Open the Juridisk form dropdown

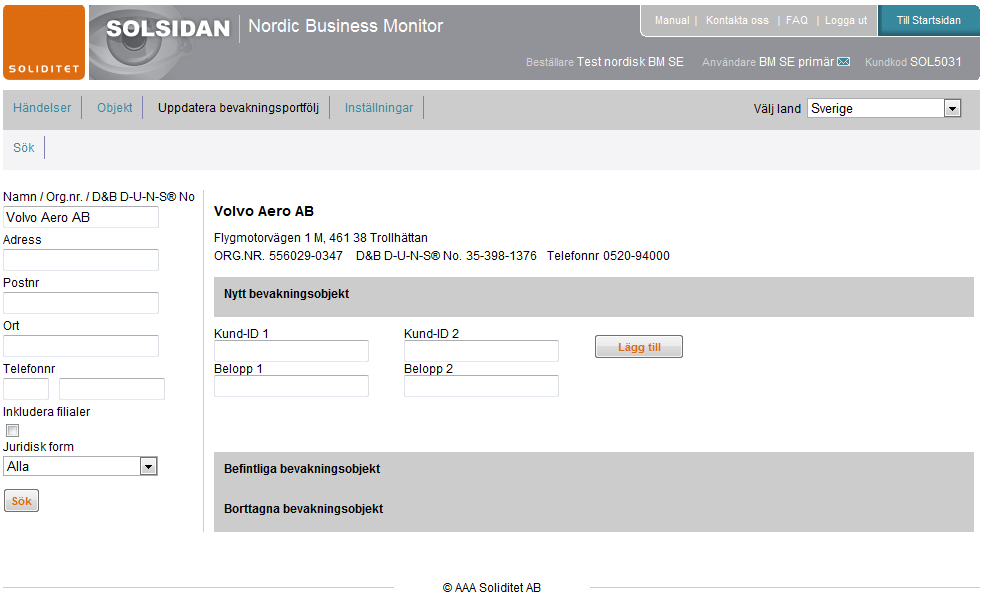pos(80,466)
